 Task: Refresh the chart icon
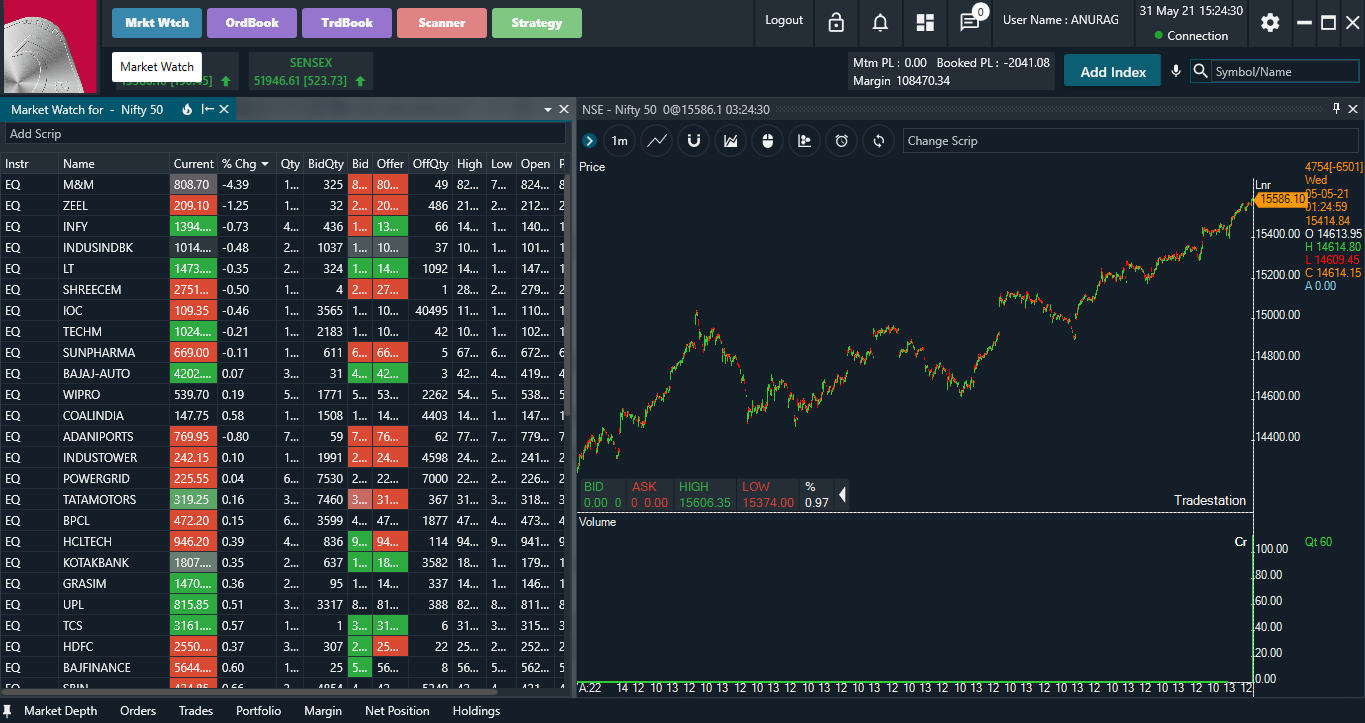[879, 141]
